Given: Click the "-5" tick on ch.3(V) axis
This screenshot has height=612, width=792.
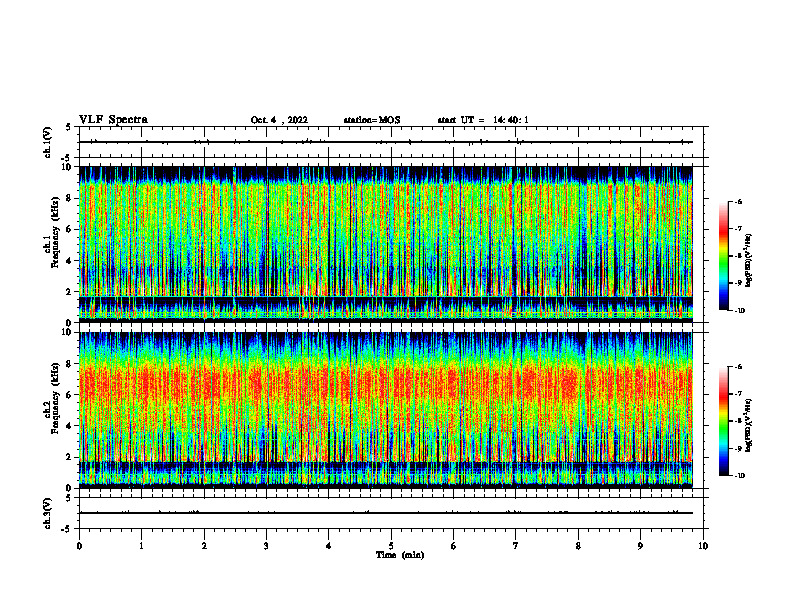Looking at the screenshot, I should pyautogui.click(x=67, y=529).
